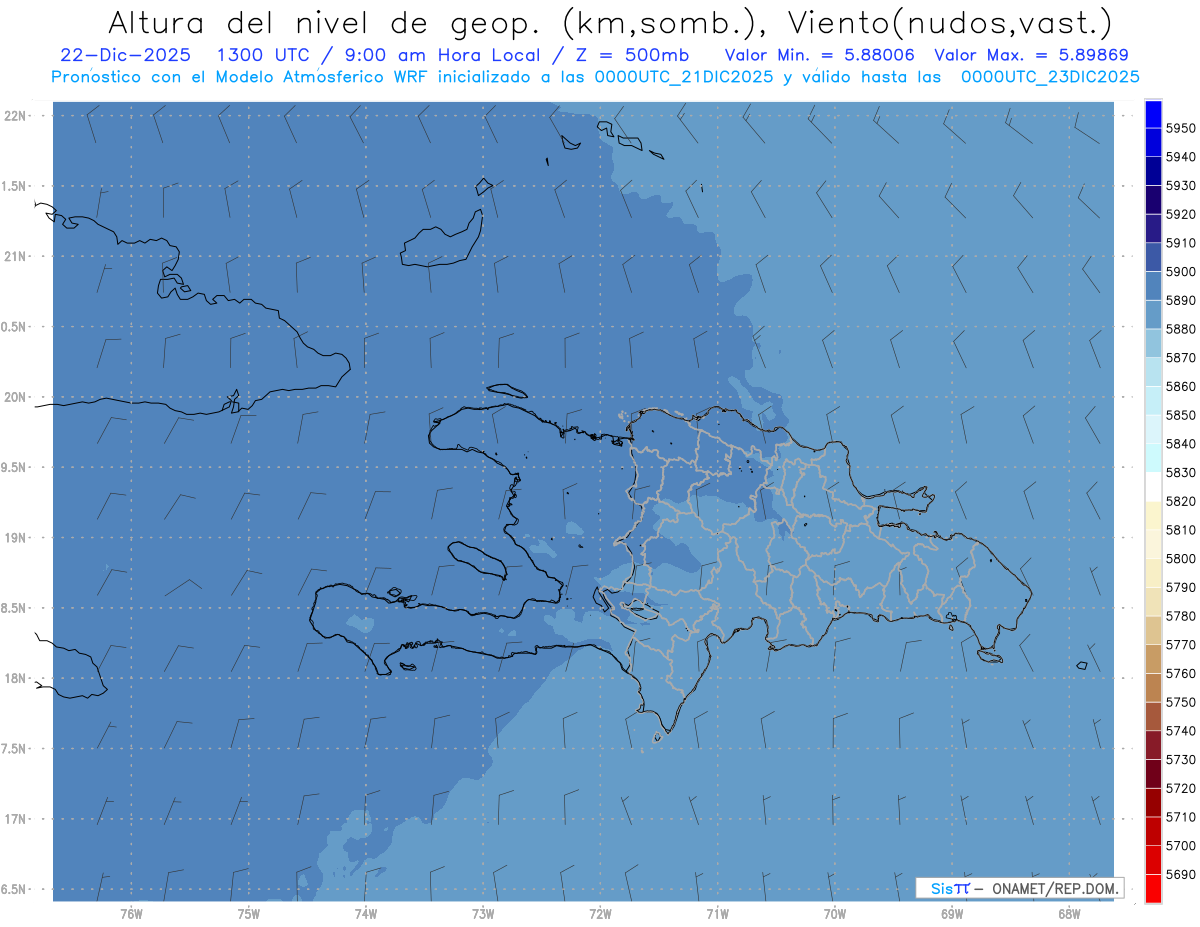1200x927 pixels.
Task: Click the "71W" longitude axis label
Action: tap(717, 914)
